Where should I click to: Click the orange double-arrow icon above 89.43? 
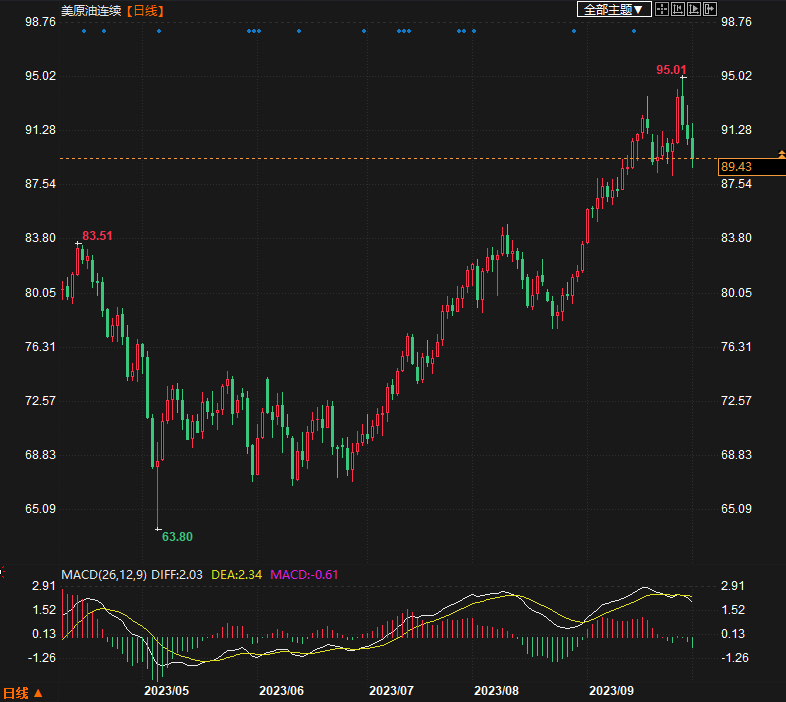(x=782, y=154)
